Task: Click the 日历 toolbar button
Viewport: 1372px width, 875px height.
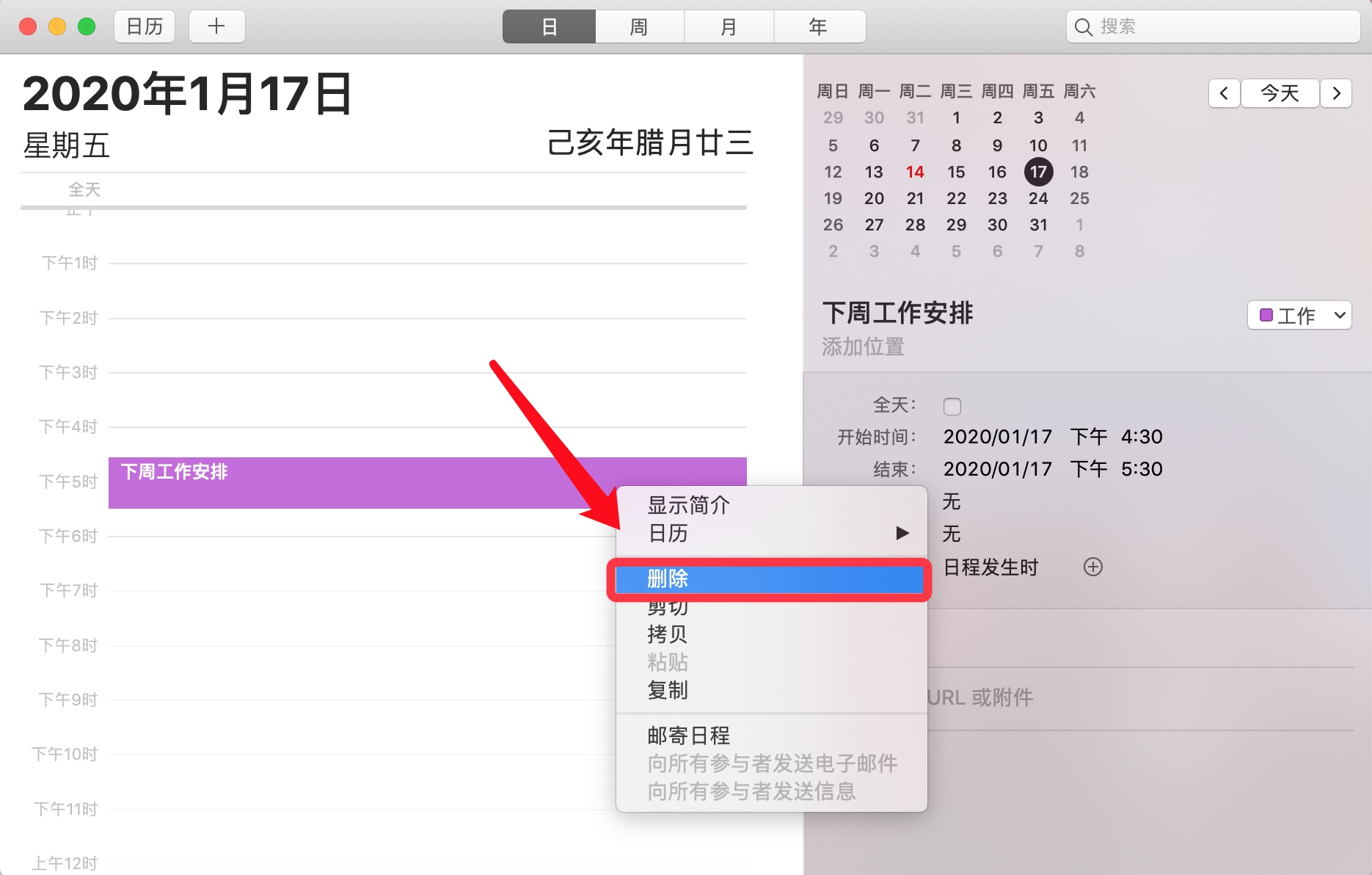Action: point(145,27)
